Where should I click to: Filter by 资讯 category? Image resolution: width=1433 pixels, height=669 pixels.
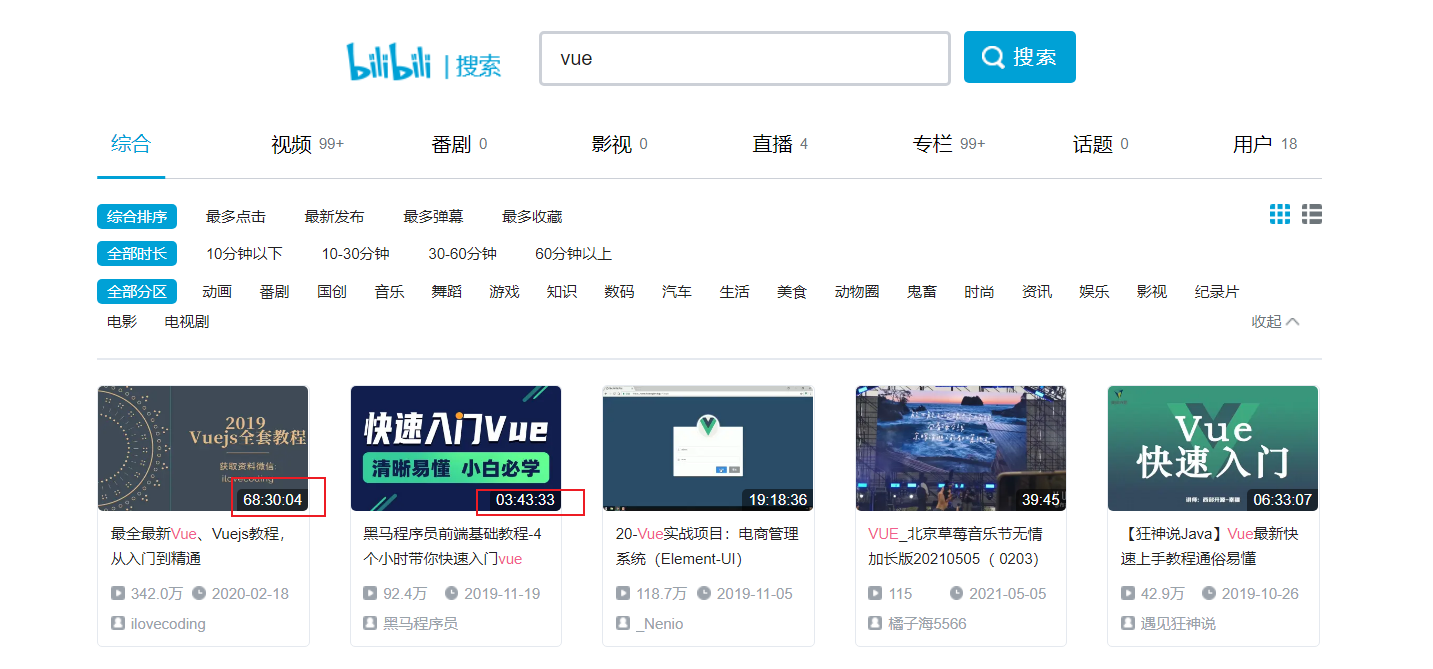click(1037, 292)
